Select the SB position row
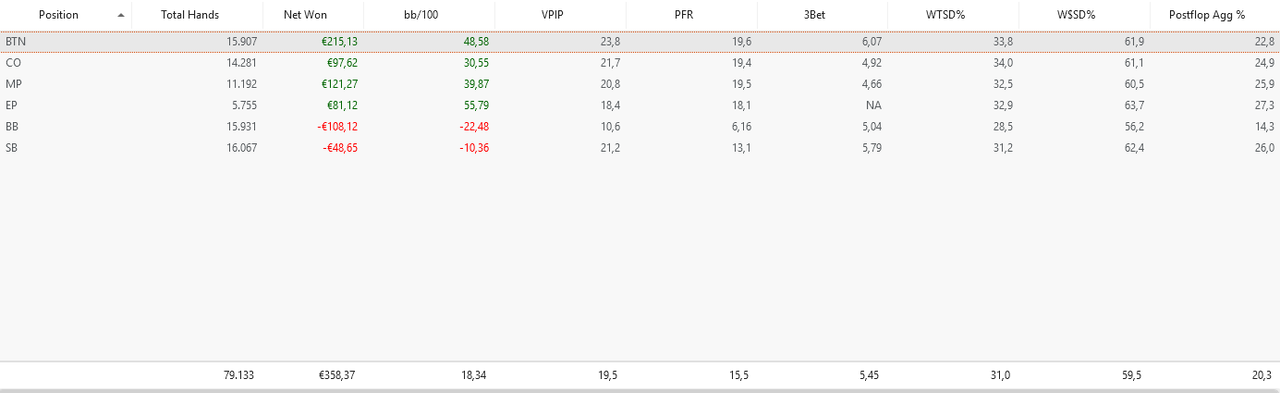Viewport: 1280px width, 393px height. (x=640, y=147)
